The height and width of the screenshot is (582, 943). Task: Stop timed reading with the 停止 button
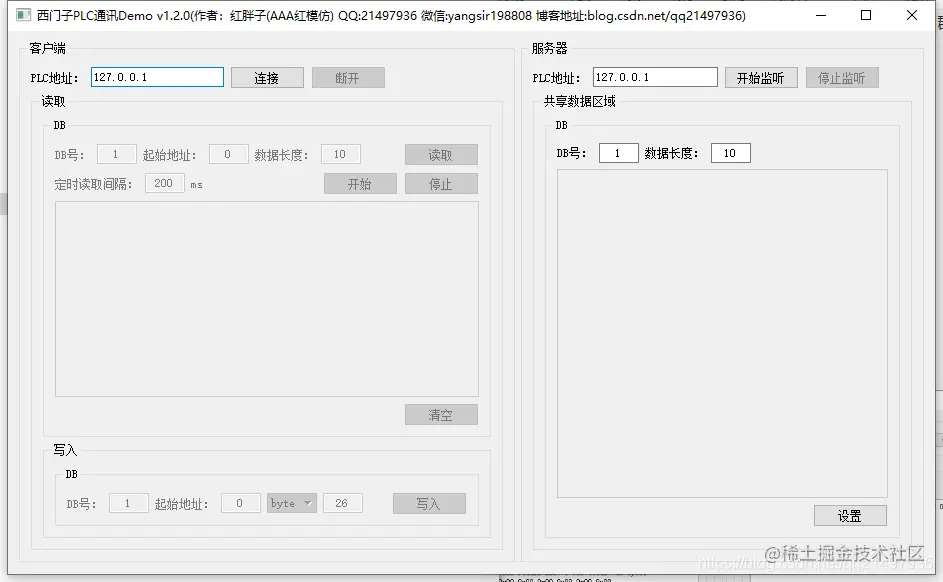[441, 183]
